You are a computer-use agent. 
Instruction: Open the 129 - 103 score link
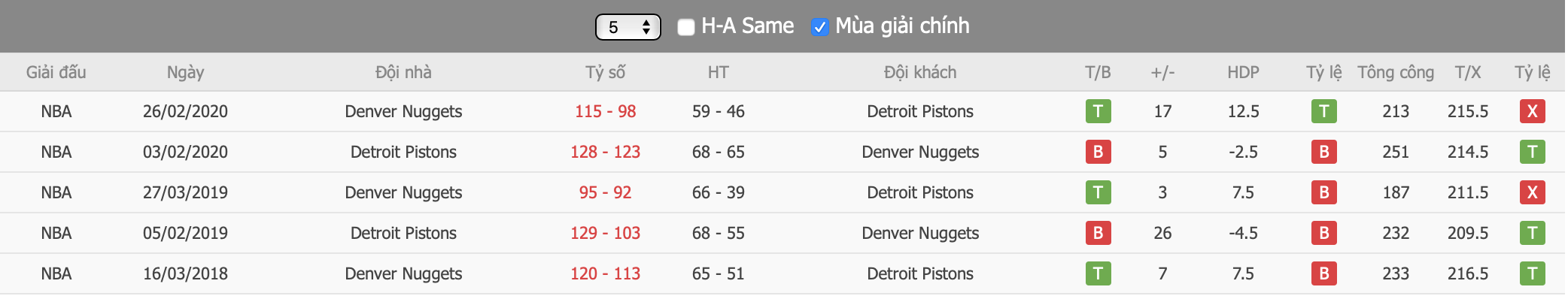(605, 233)
